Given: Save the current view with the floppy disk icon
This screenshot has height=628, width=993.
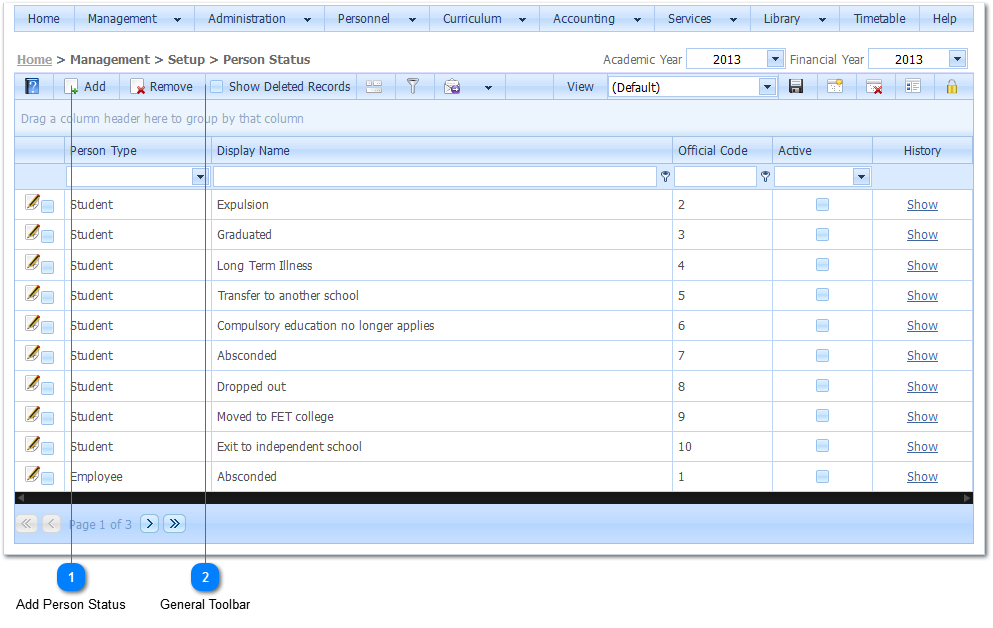Looking at the screenshot, I should coord(796,86).
